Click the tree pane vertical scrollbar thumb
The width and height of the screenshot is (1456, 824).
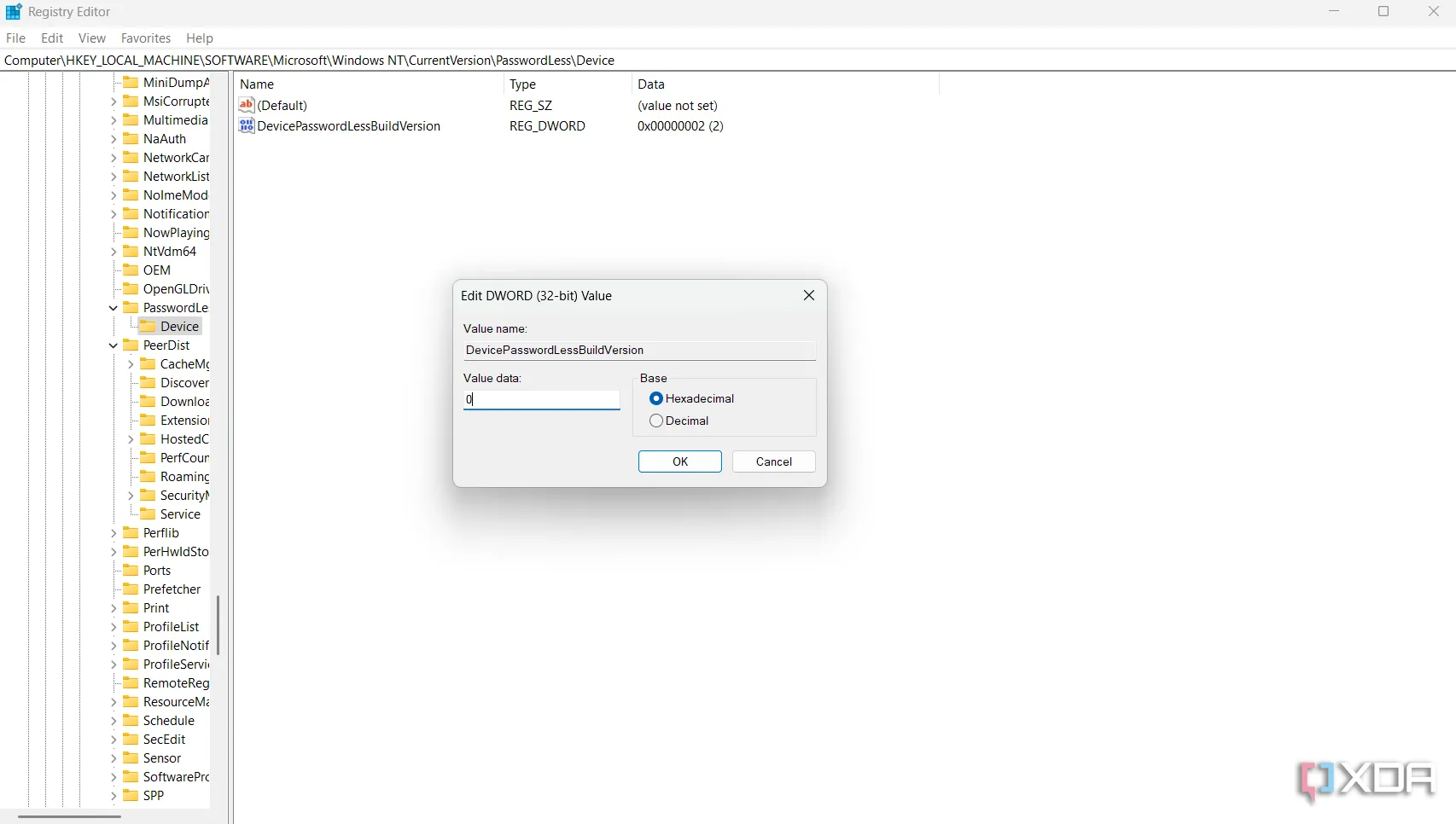(x=218, y=625)
